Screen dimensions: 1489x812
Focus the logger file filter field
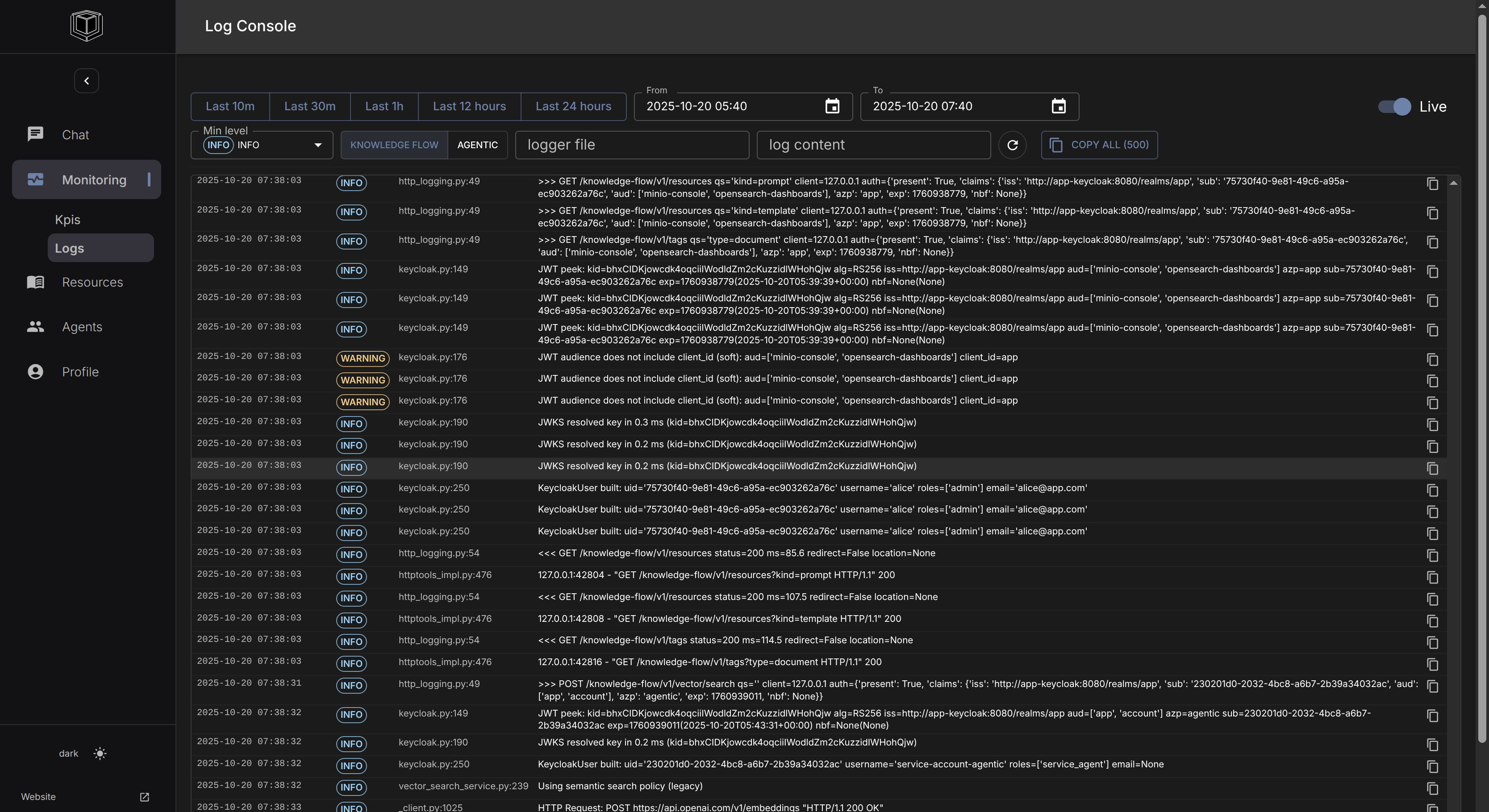[631, 145]
